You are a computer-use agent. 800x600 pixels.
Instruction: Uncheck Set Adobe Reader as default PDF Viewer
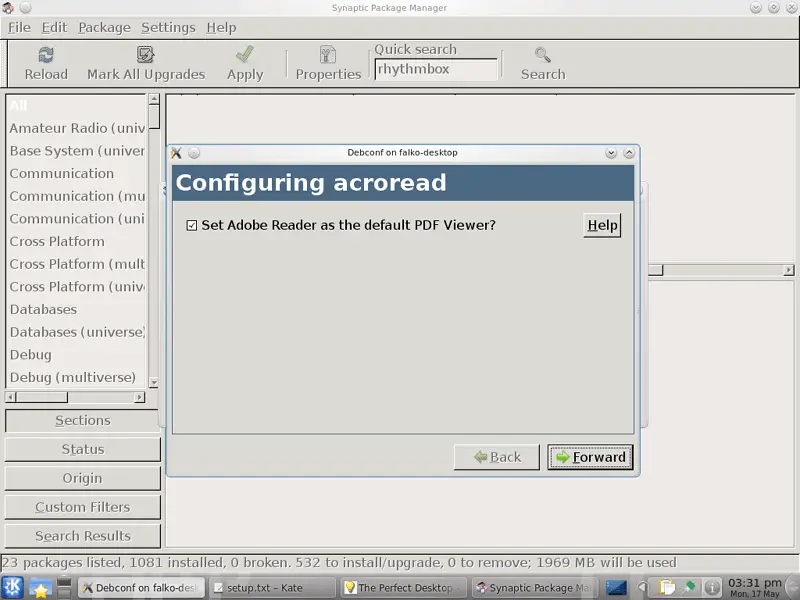[x=192, y=226]
